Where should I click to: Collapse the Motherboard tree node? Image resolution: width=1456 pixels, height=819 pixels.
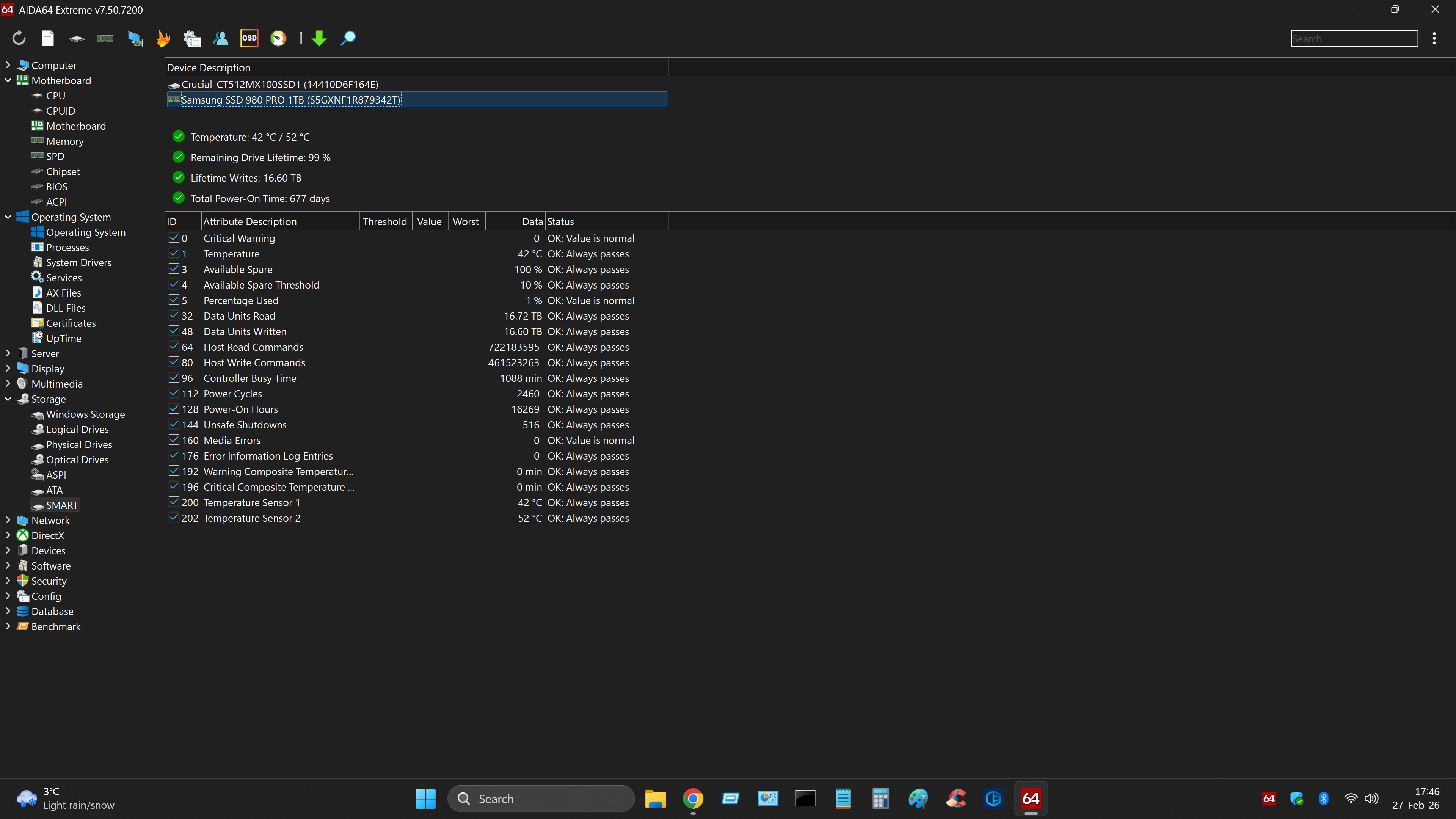[8, 80]
